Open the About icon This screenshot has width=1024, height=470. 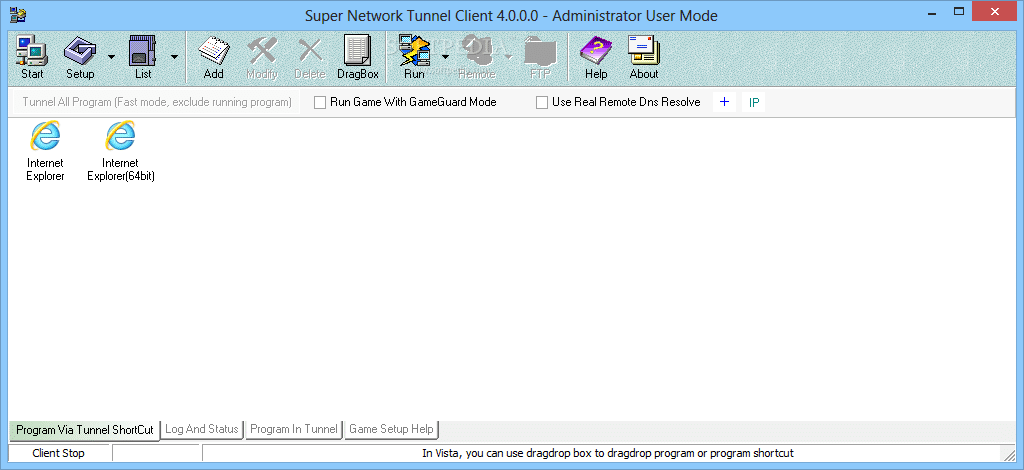click(x=643, y=56)
